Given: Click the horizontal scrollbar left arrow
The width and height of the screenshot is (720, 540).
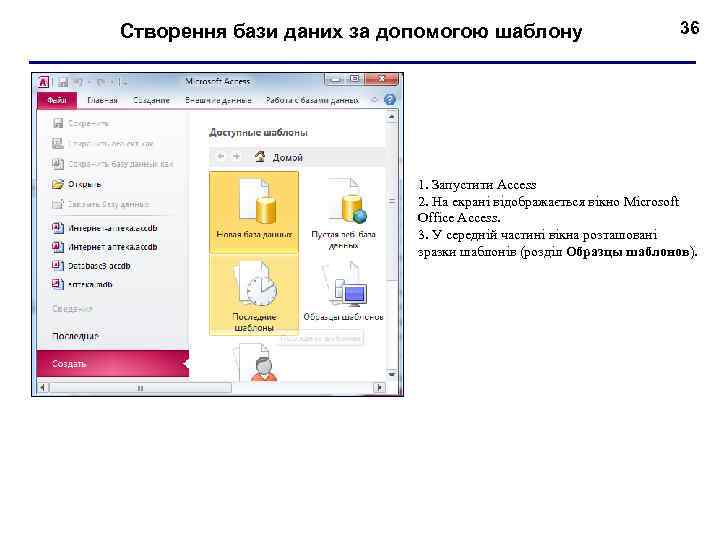Looking at the screenshot, I should pos(43,388).
